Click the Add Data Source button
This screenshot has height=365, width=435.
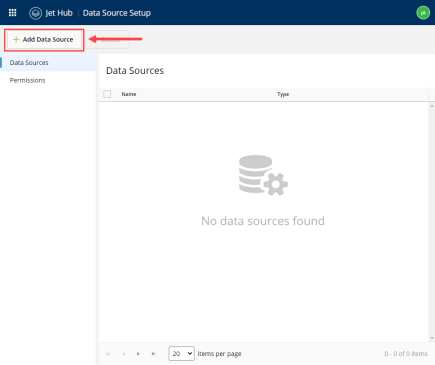pyautogui.click(x=43, y=40)
